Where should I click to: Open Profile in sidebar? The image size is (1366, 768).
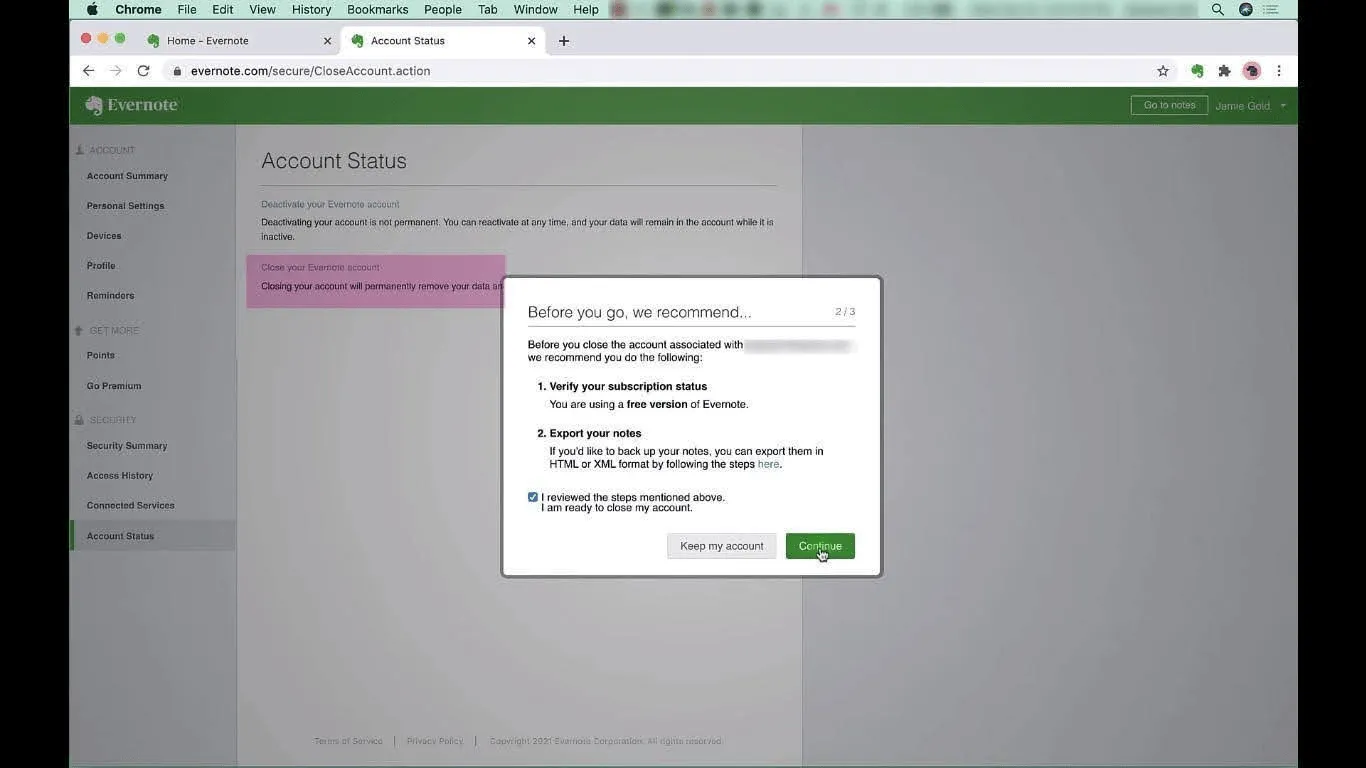click(x=101, y=266)
